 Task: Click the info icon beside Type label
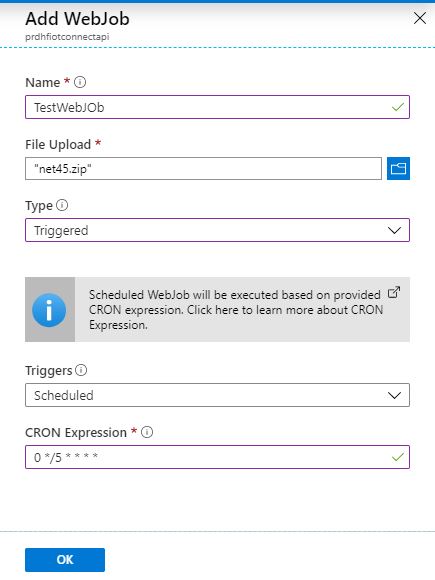(62, 205)
